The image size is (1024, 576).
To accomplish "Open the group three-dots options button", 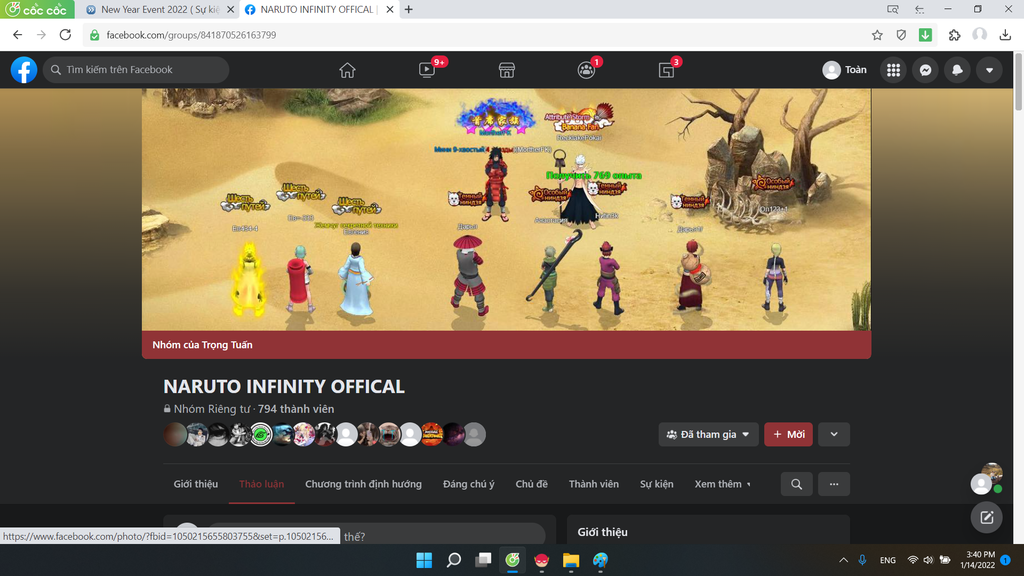I will (834, 484).
